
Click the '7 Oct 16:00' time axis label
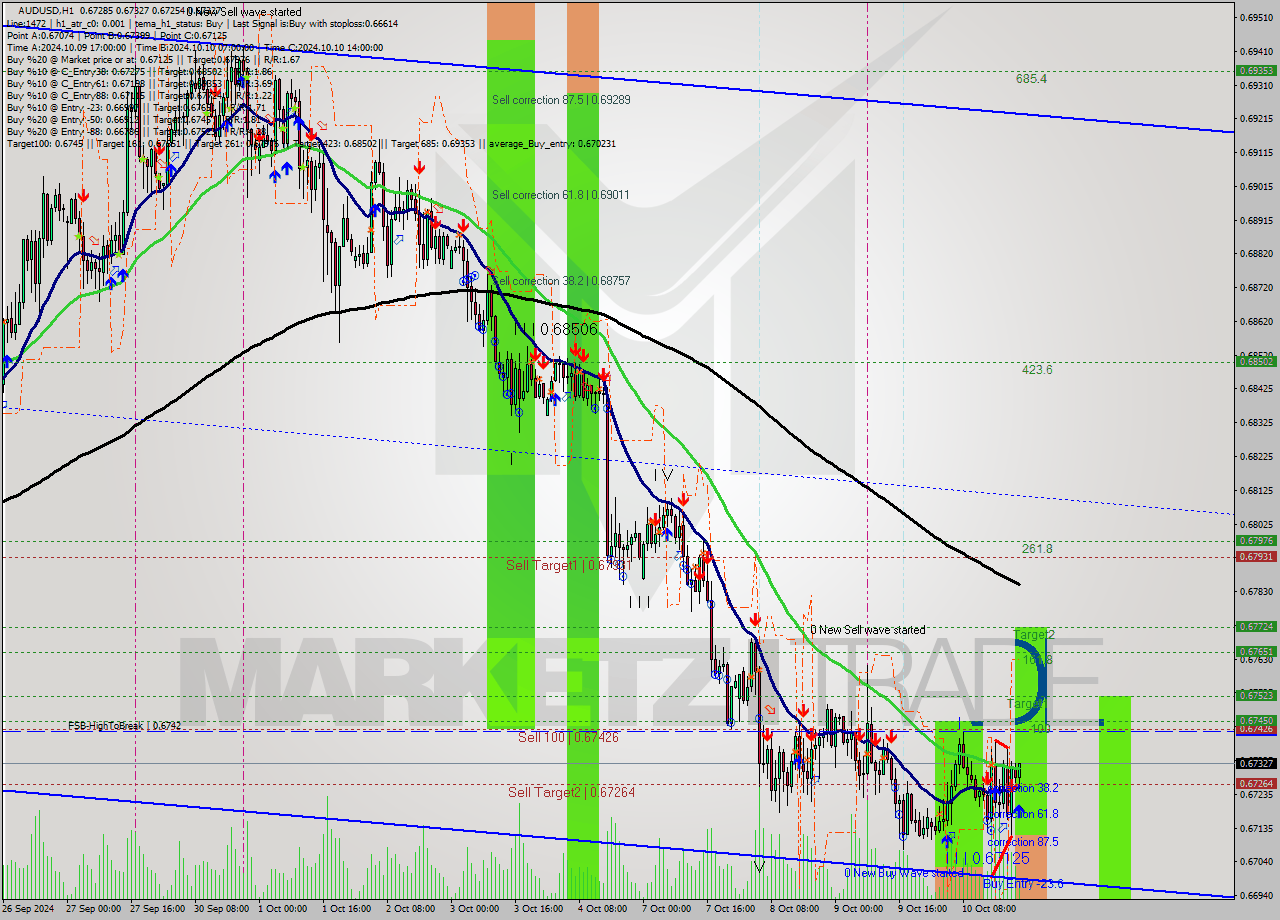point(730,909)
